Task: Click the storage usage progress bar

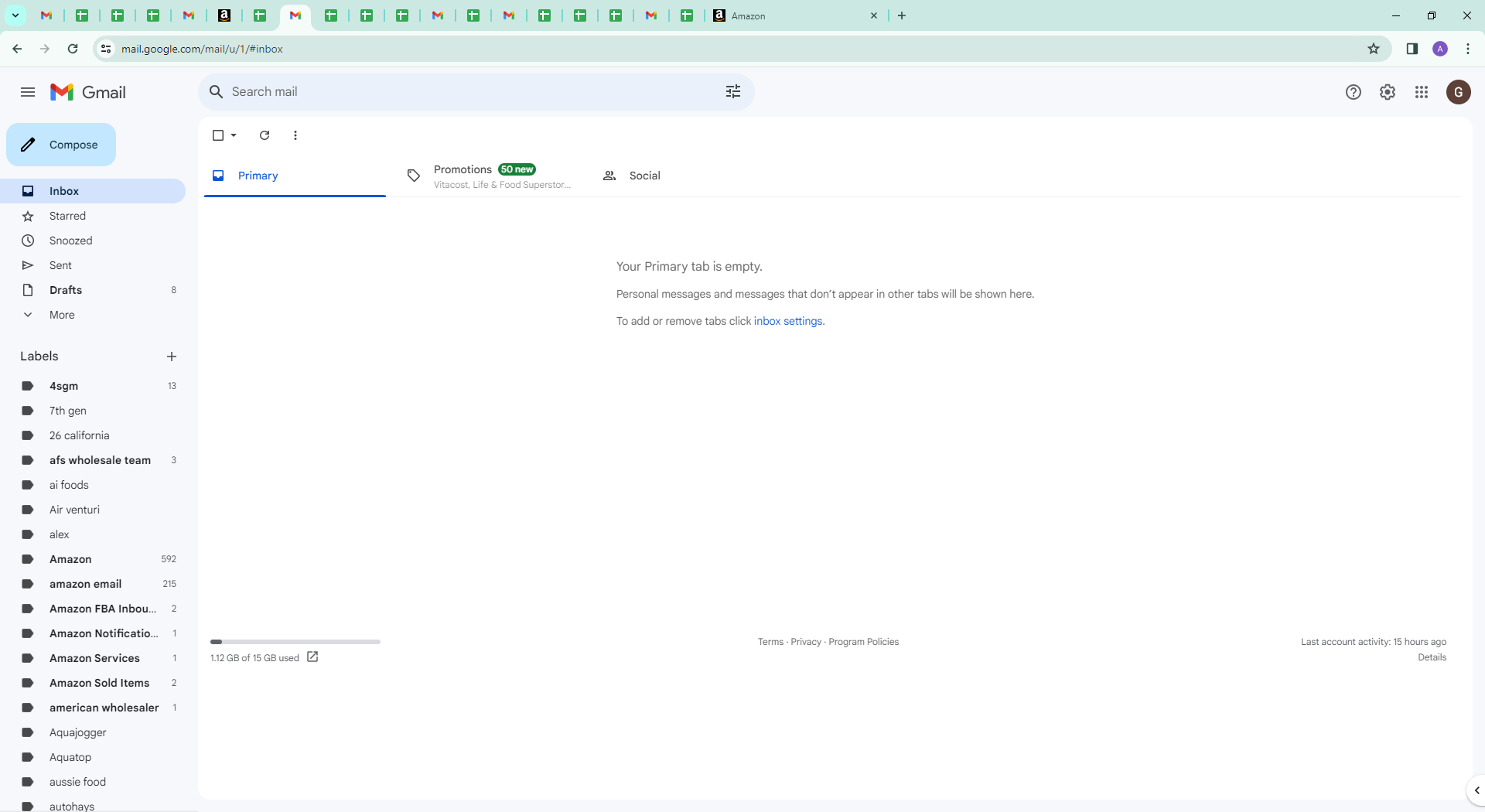Action: click(x=295, y=642)
